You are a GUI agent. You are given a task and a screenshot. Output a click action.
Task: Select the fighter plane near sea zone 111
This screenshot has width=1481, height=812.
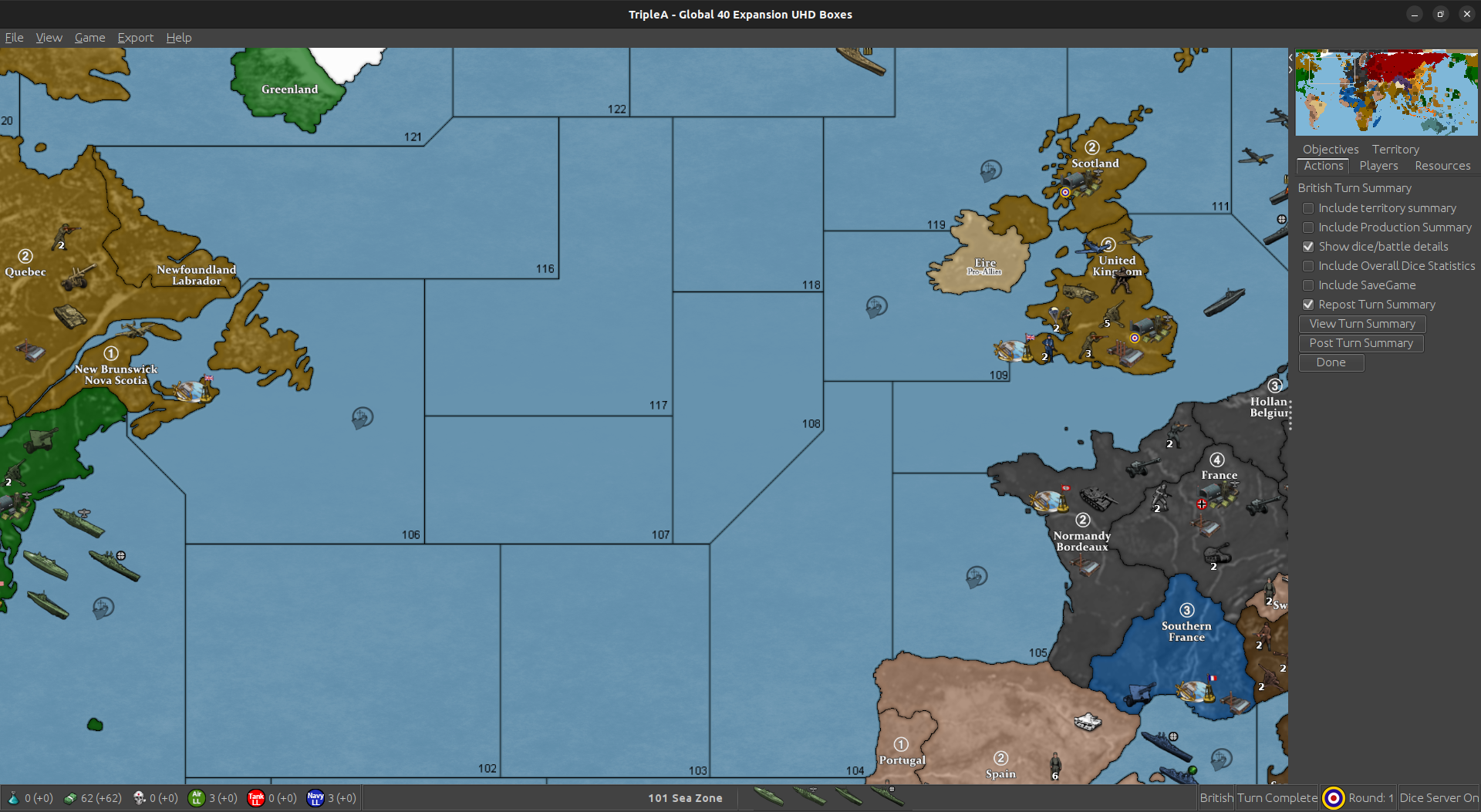[x=1256, y=157]
